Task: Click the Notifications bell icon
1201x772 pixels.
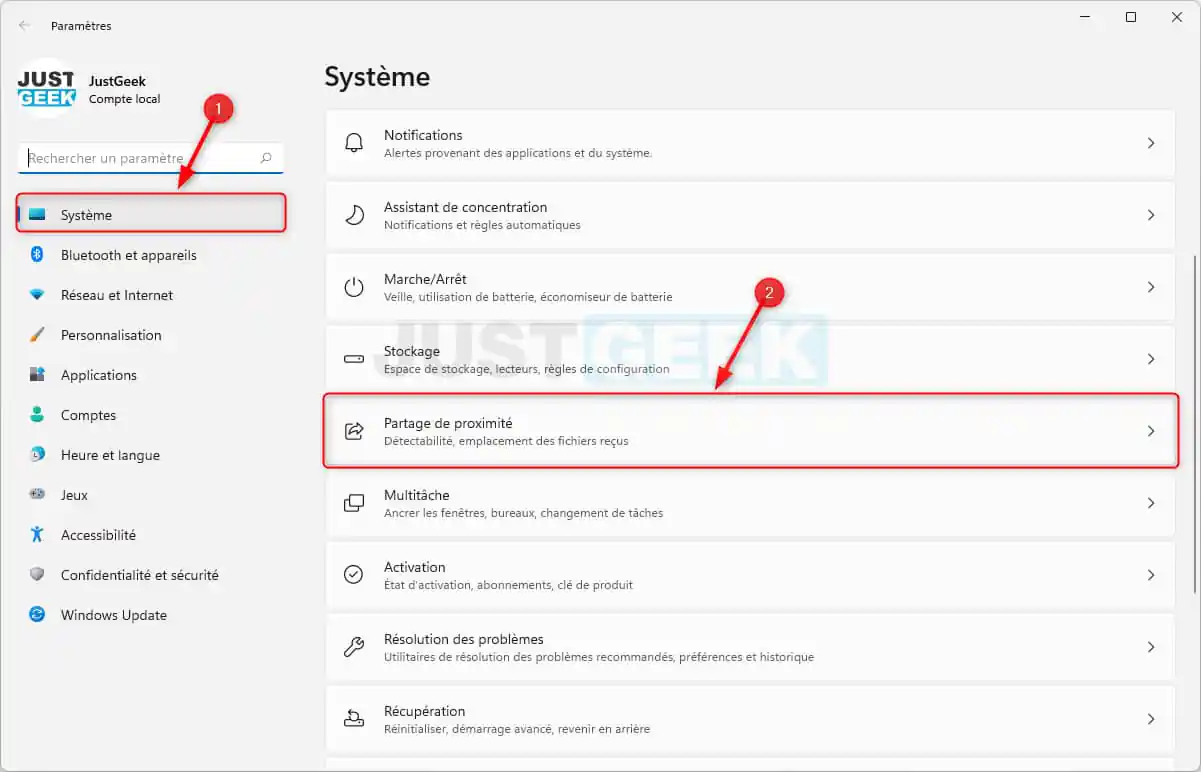Action: point(354,143)
